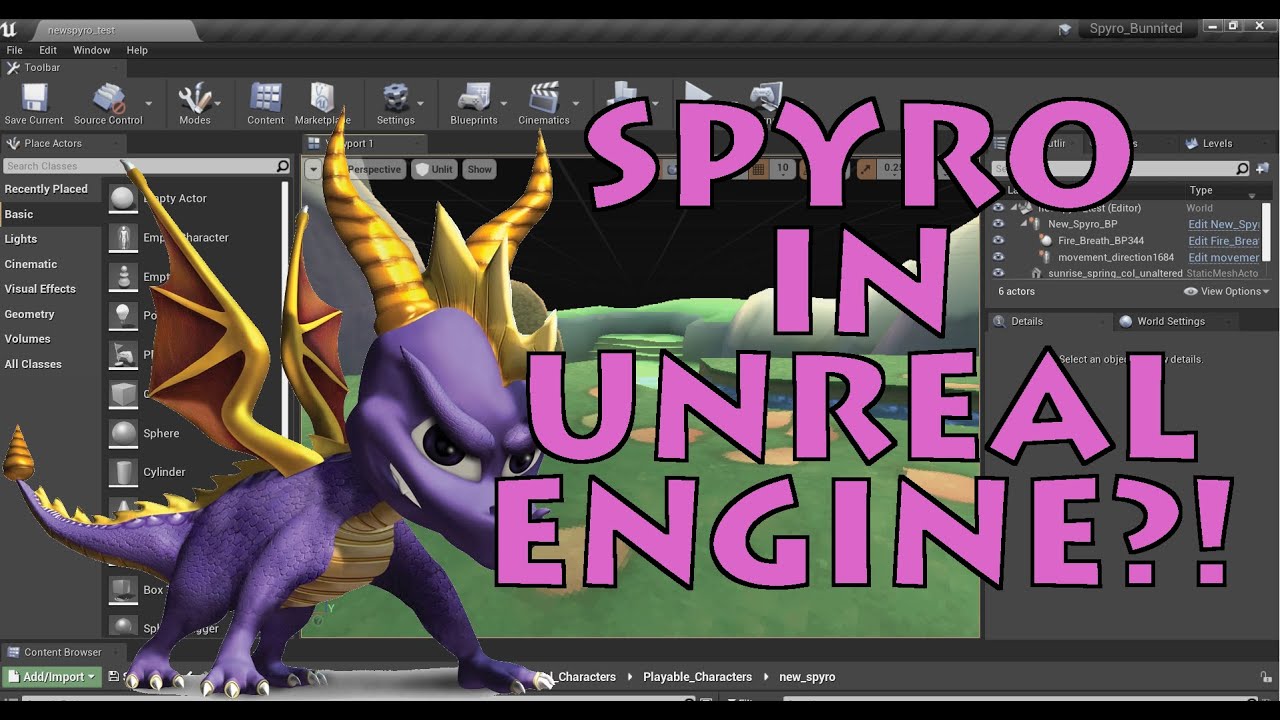
Task: Click the add folder icon in outliner
Action: [x=1262, y=169]
